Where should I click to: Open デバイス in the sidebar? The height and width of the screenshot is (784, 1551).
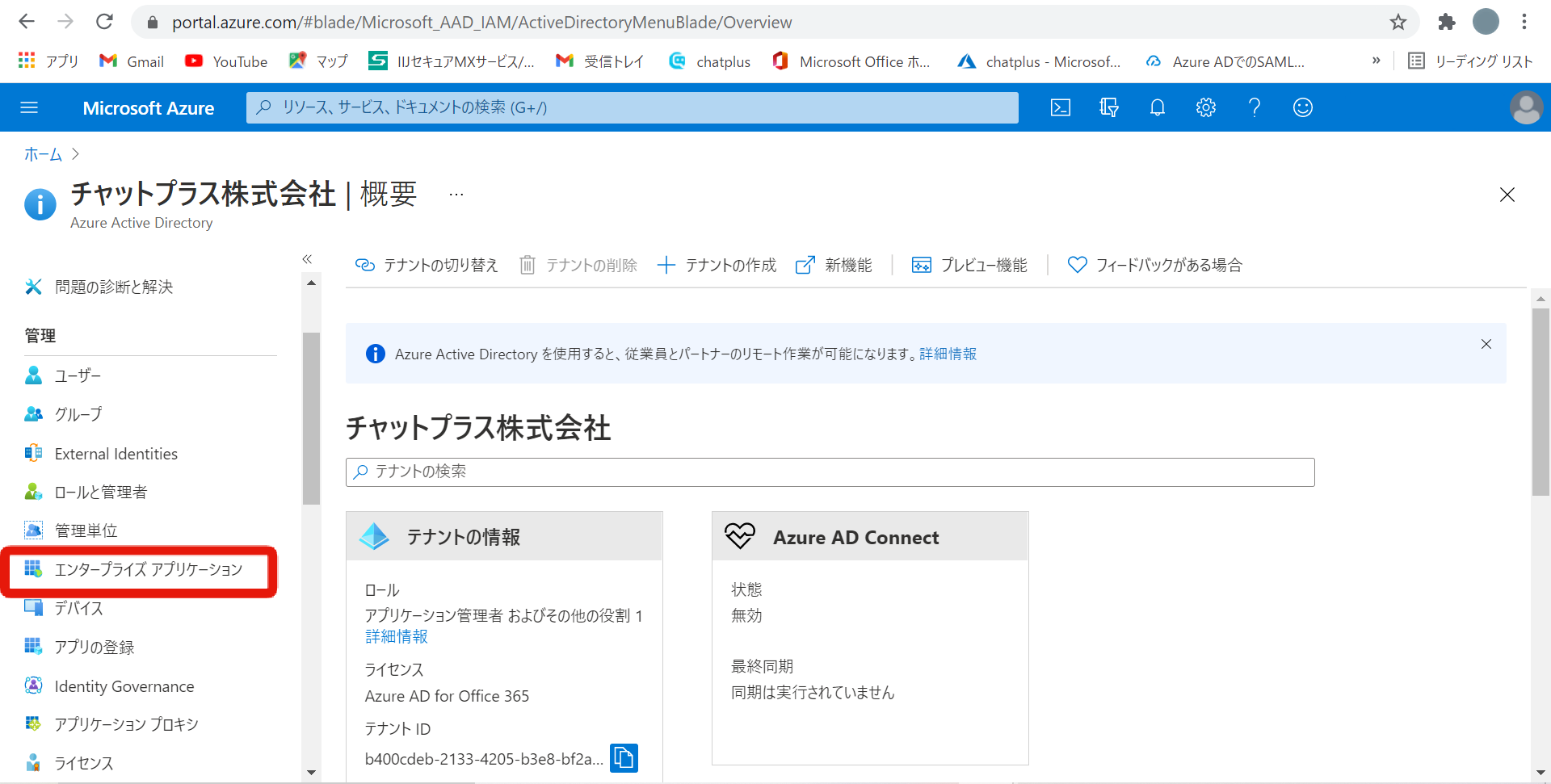(64, 608)
